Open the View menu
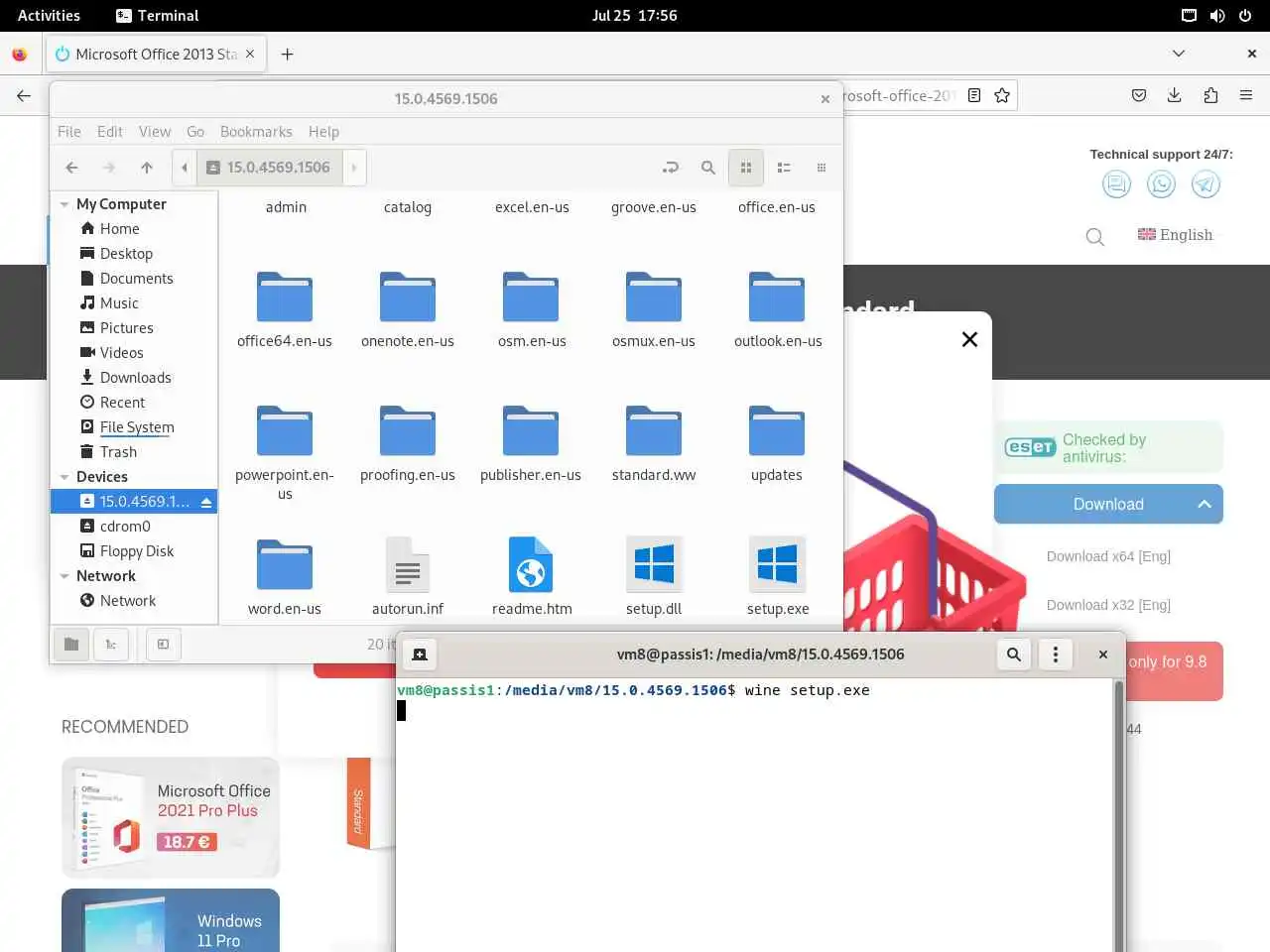 (155, 132)
